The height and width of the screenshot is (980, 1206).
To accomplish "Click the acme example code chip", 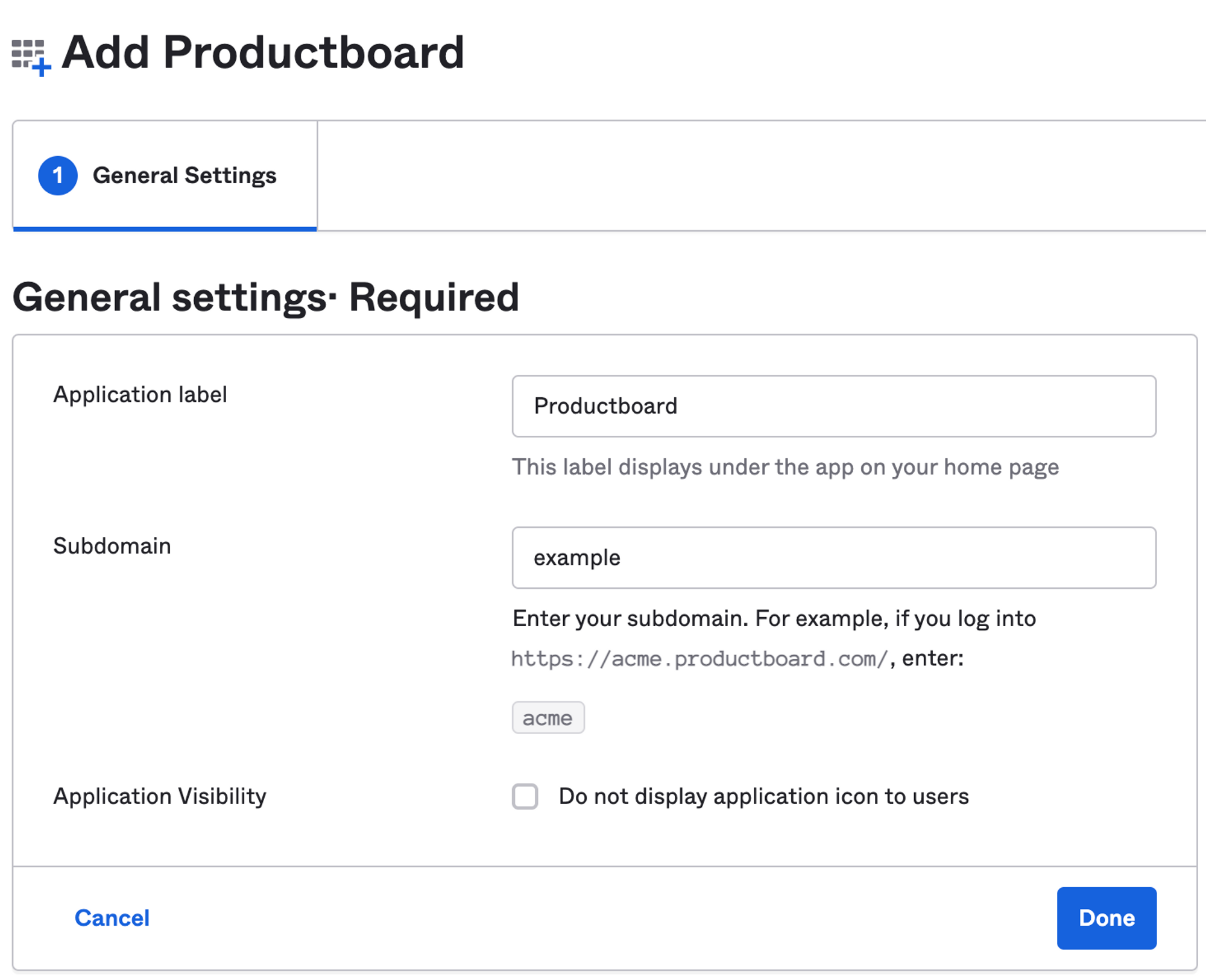I will (548, 717).
